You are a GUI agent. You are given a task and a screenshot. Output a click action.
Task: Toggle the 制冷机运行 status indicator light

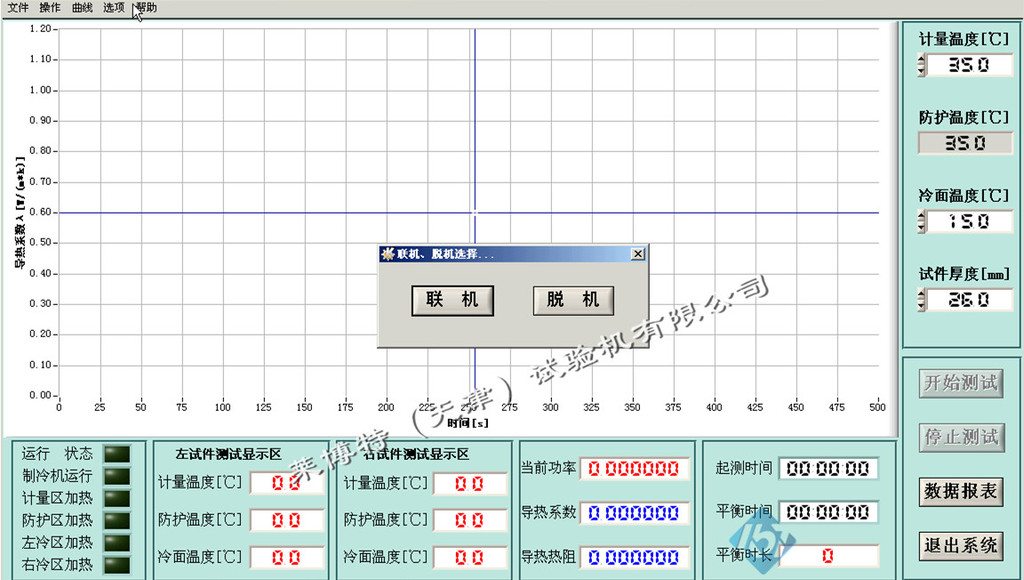(117, 476)
